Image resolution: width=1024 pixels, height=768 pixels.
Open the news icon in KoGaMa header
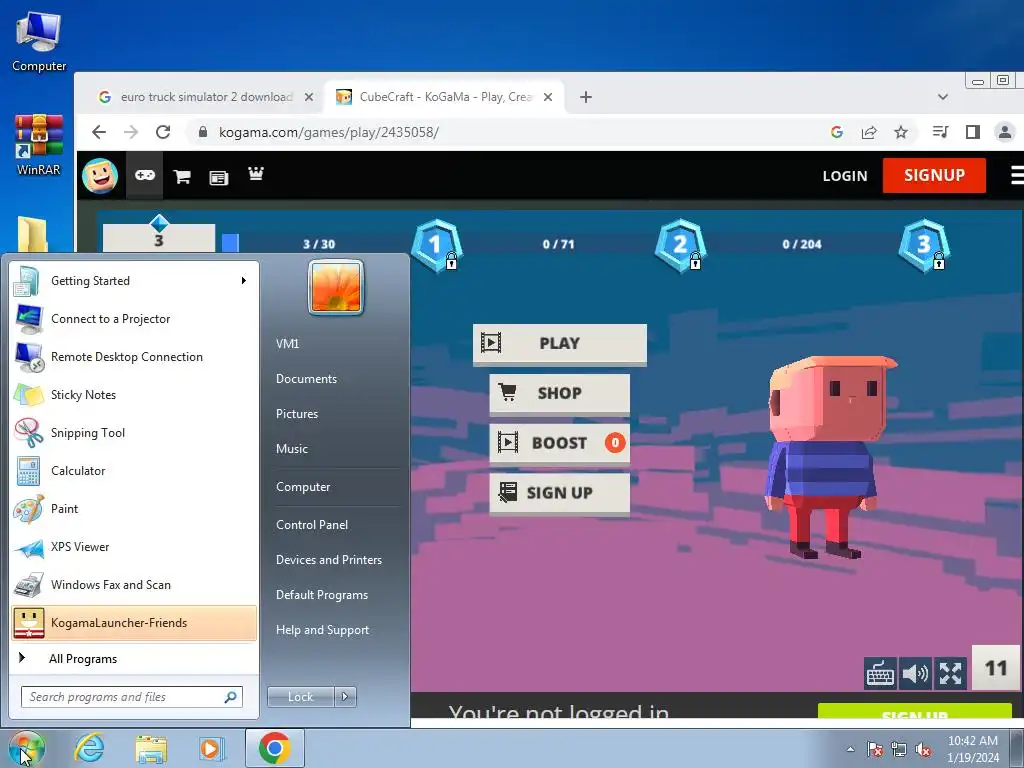[x=218, y=177]
